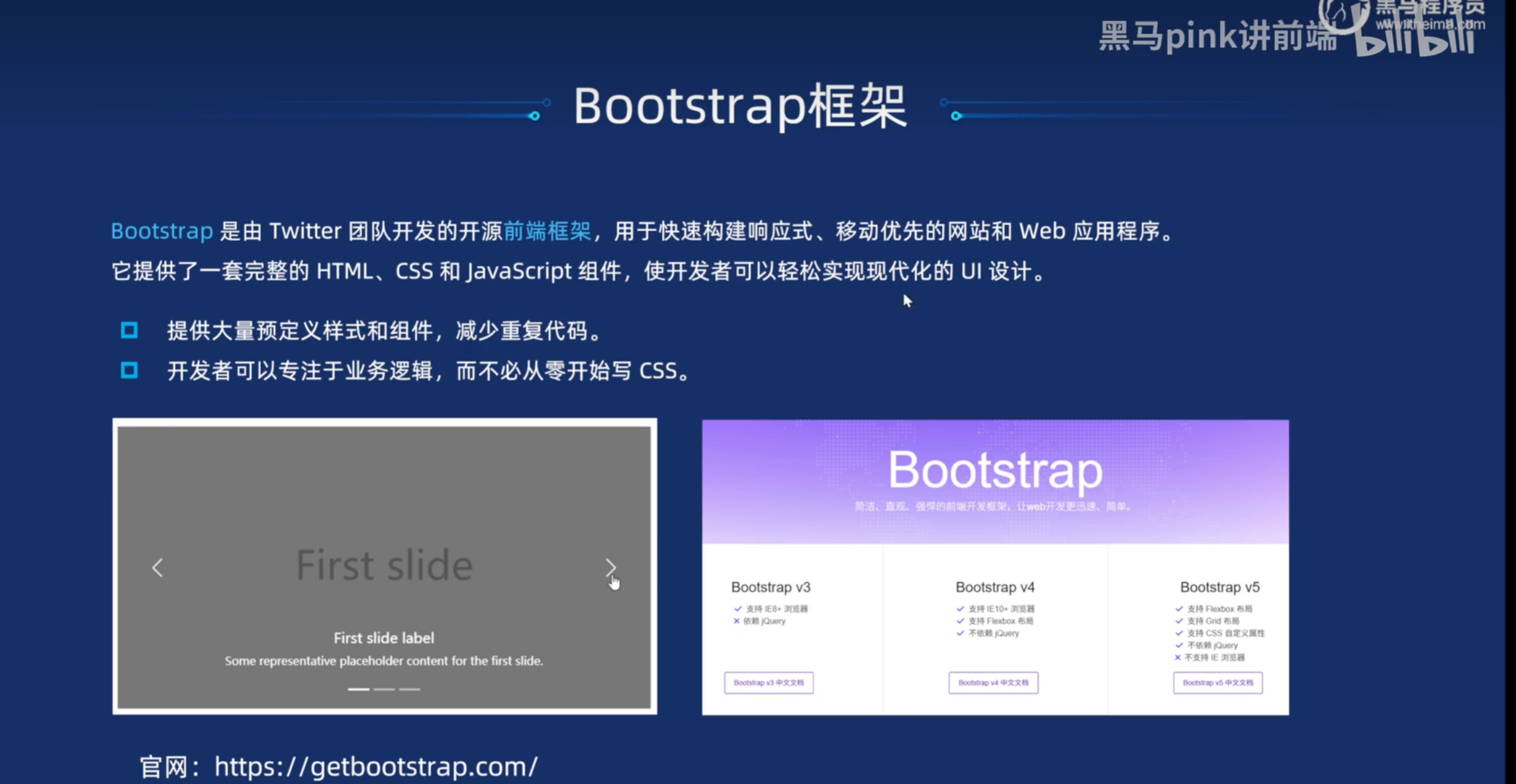Click the checkmark beside 支持 IE8+ 浏览器
1516x784 pixels.
tap(737, 609)
